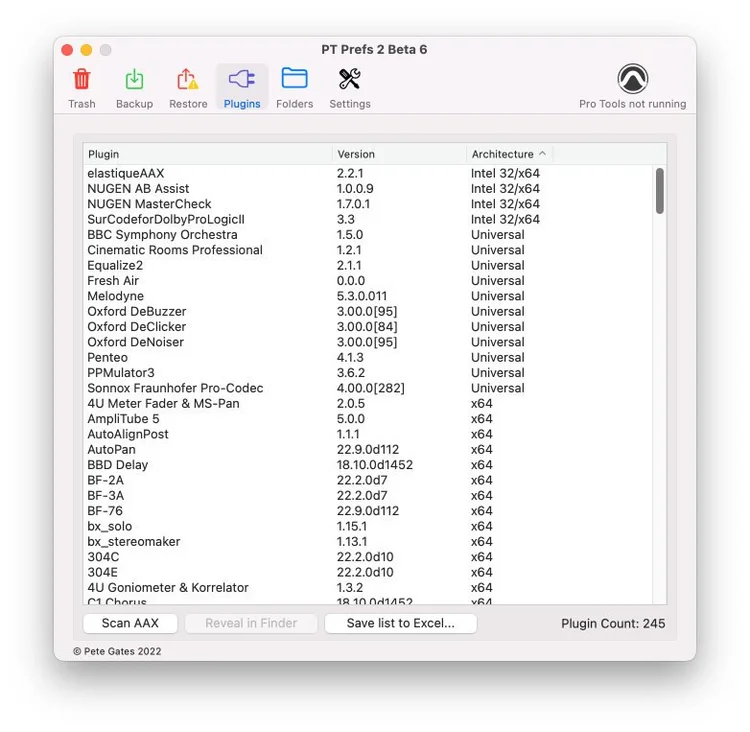Click the Reveal in Finder button
The width and height of the screenshot is (750, 732).
251,623
